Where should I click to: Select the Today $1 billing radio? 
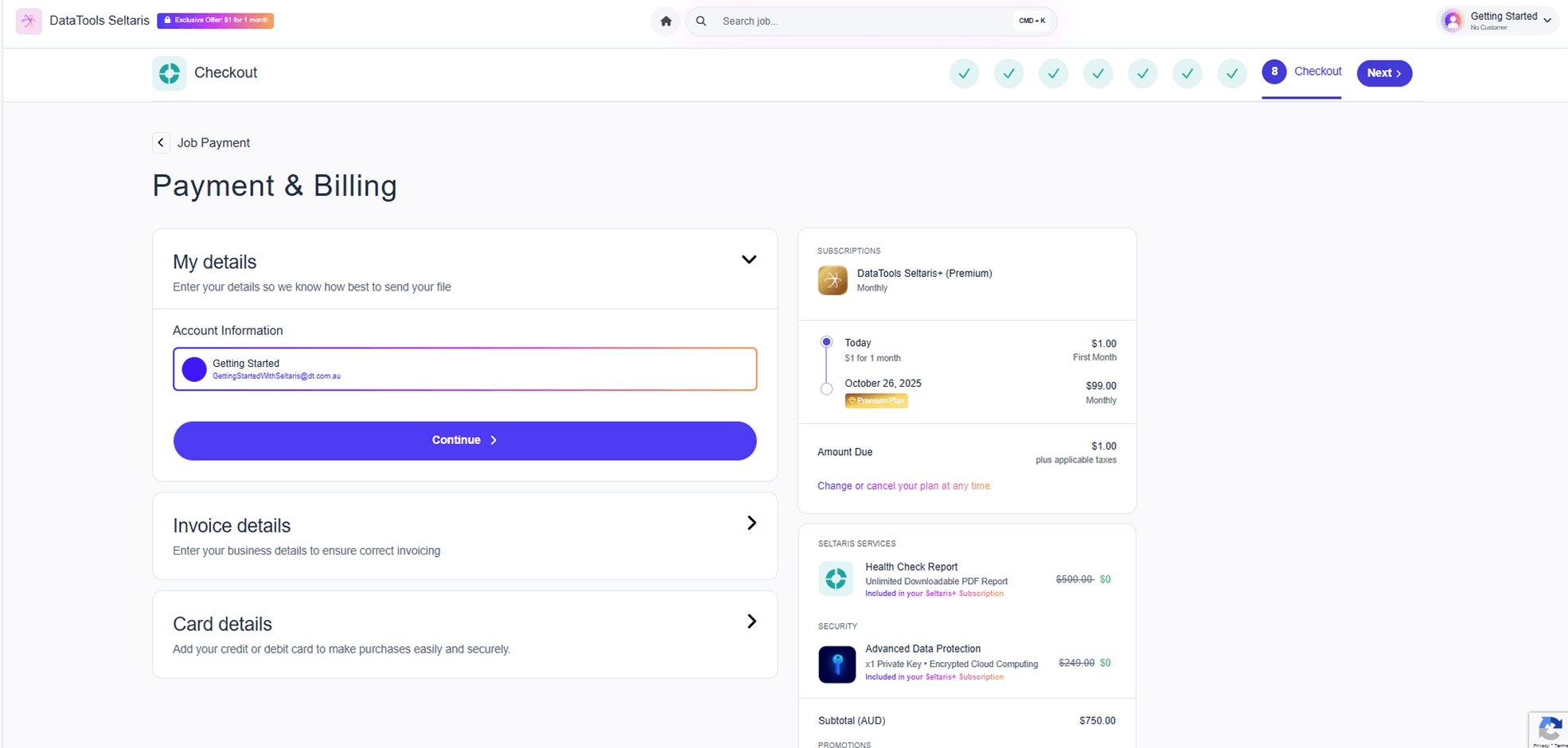pyautogui.click(x=826, y=342)
